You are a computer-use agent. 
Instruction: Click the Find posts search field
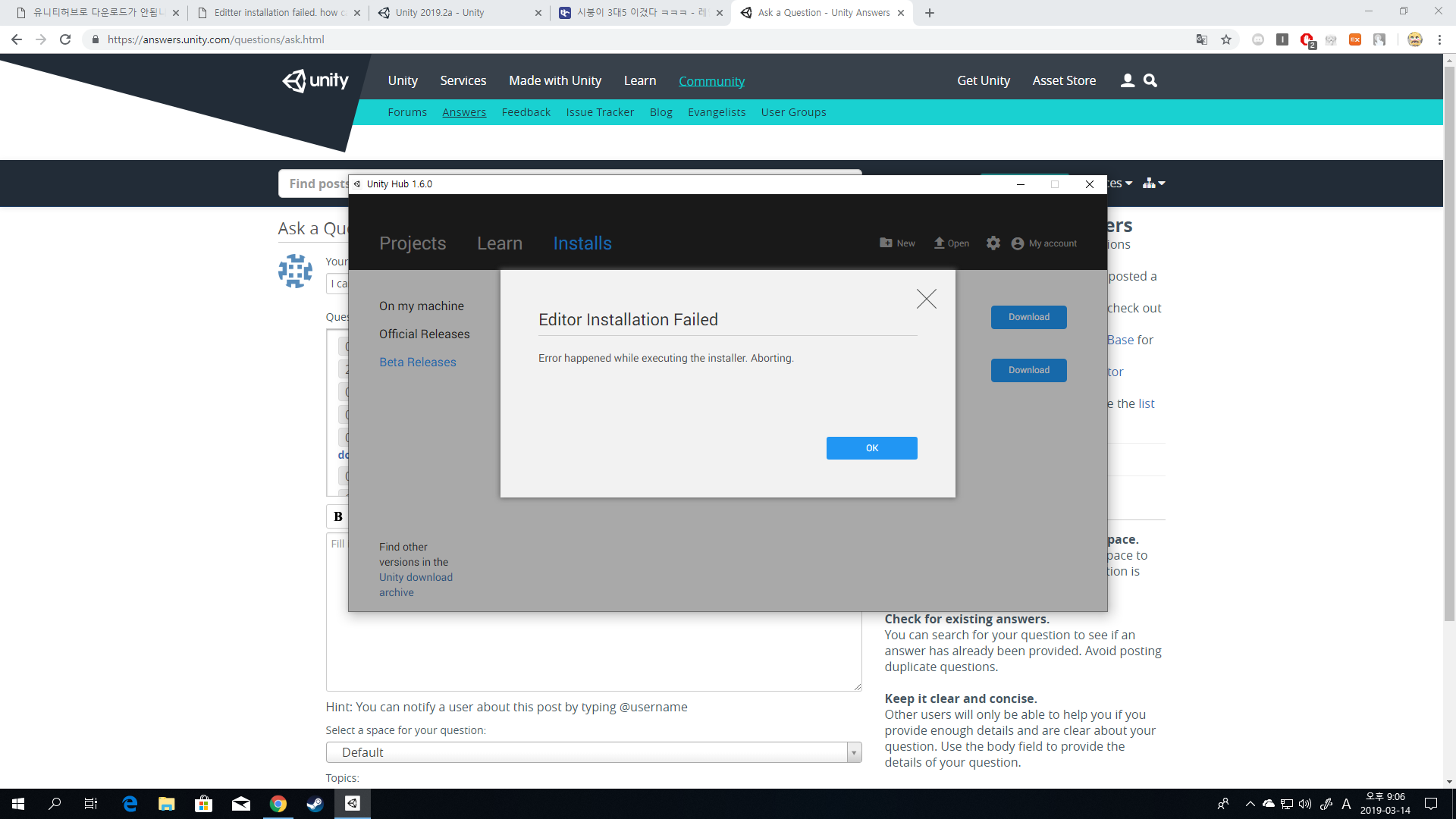click(x=570, y=184)
